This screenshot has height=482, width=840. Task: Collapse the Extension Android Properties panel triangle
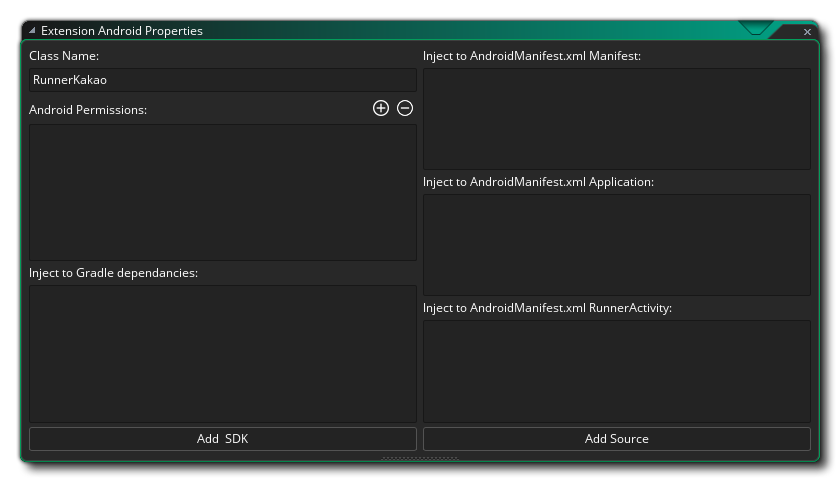click(32, 31)
